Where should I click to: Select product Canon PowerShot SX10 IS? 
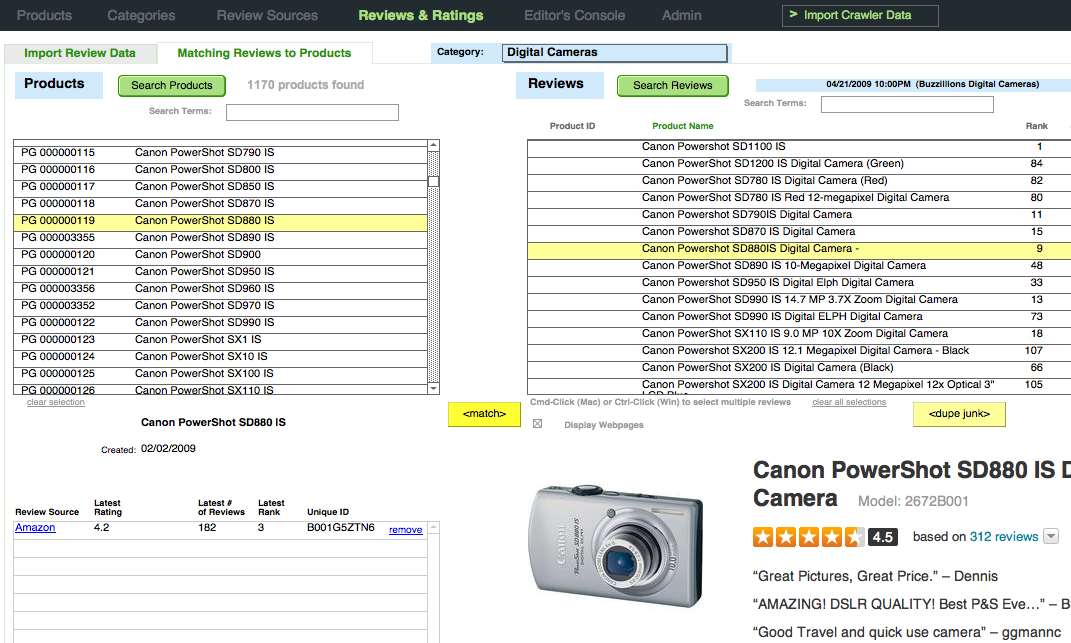pyautogui.click(x=221, y=357)
